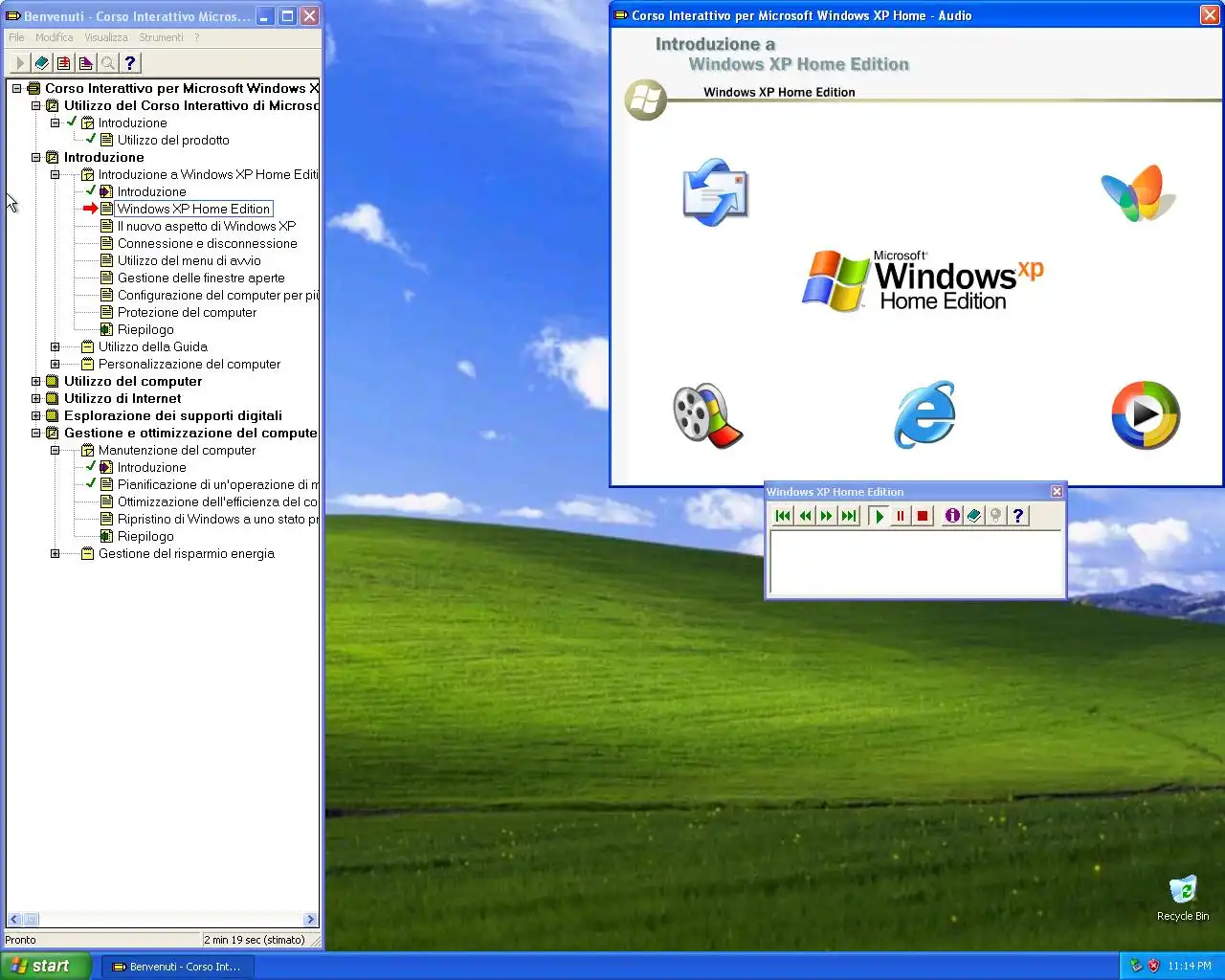1225x980 pixels.
Task: Expand Gestione del risparmio energia node
Action: pos(55,553)
